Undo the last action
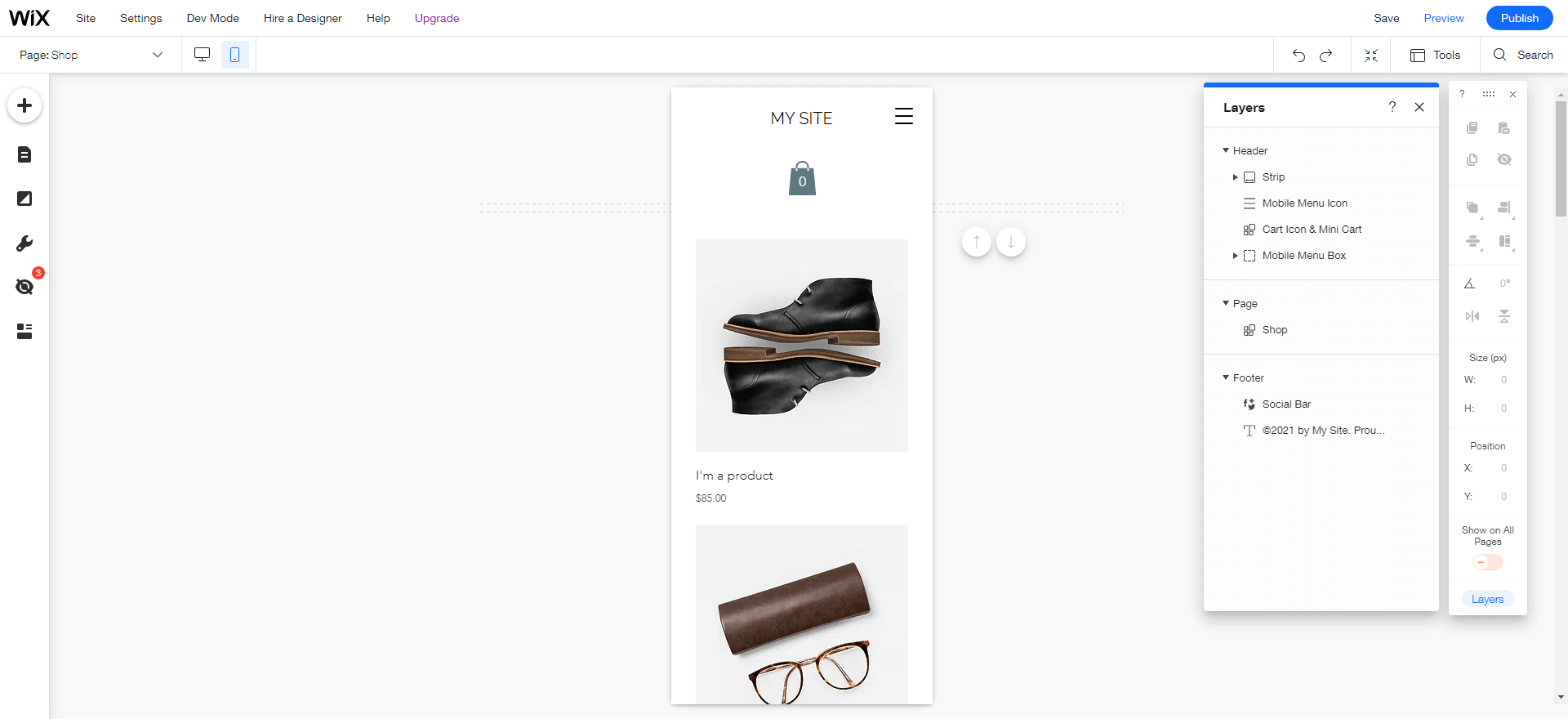This screenshot has width=1568, height=719. coord(1298,56)
